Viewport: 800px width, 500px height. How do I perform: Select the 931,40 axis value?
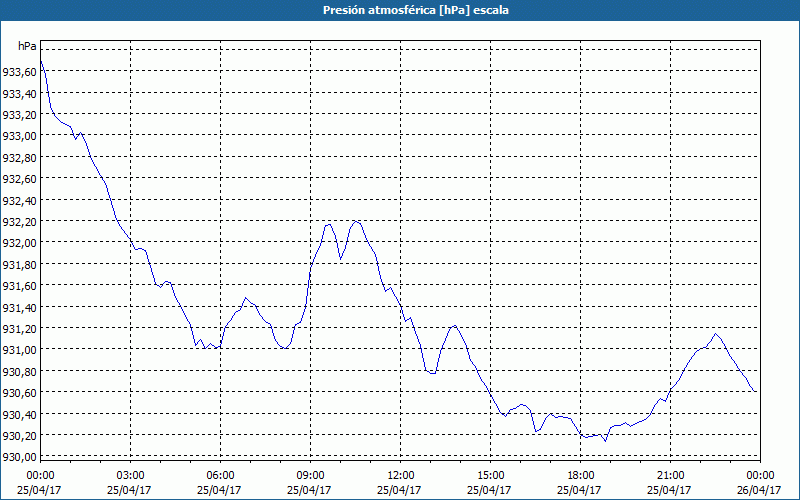pyautogui.click(x=19, y=307)
